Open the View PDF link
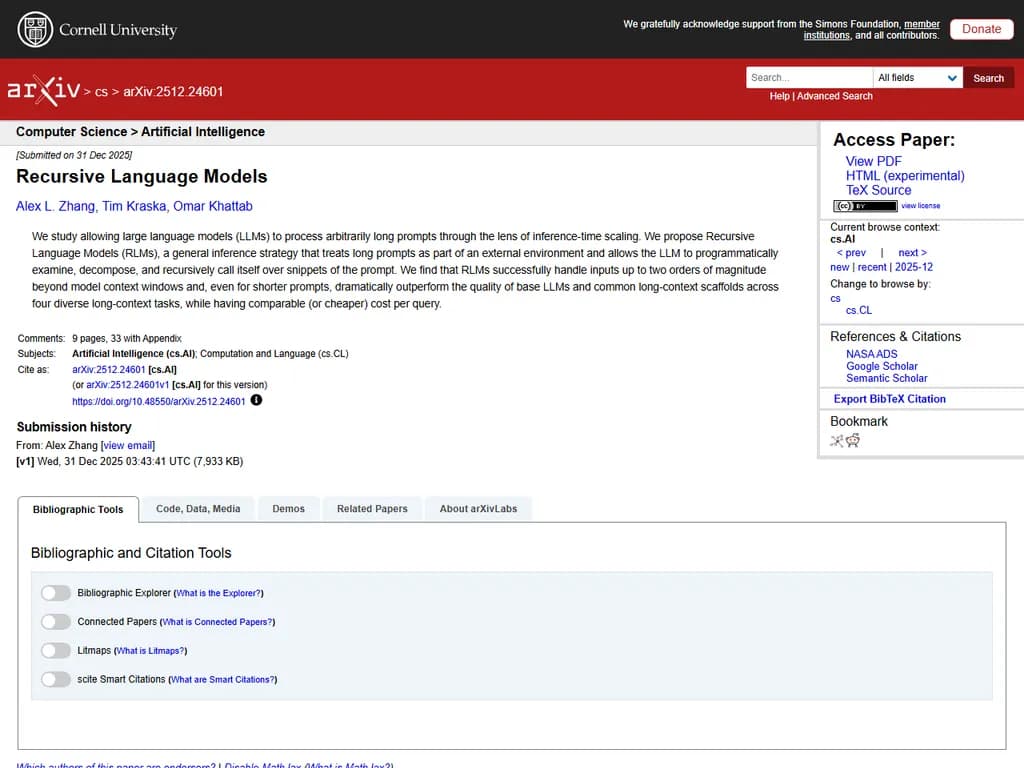Image resolution: width=1024 pixels, height=768 pixels. point(873,161)
